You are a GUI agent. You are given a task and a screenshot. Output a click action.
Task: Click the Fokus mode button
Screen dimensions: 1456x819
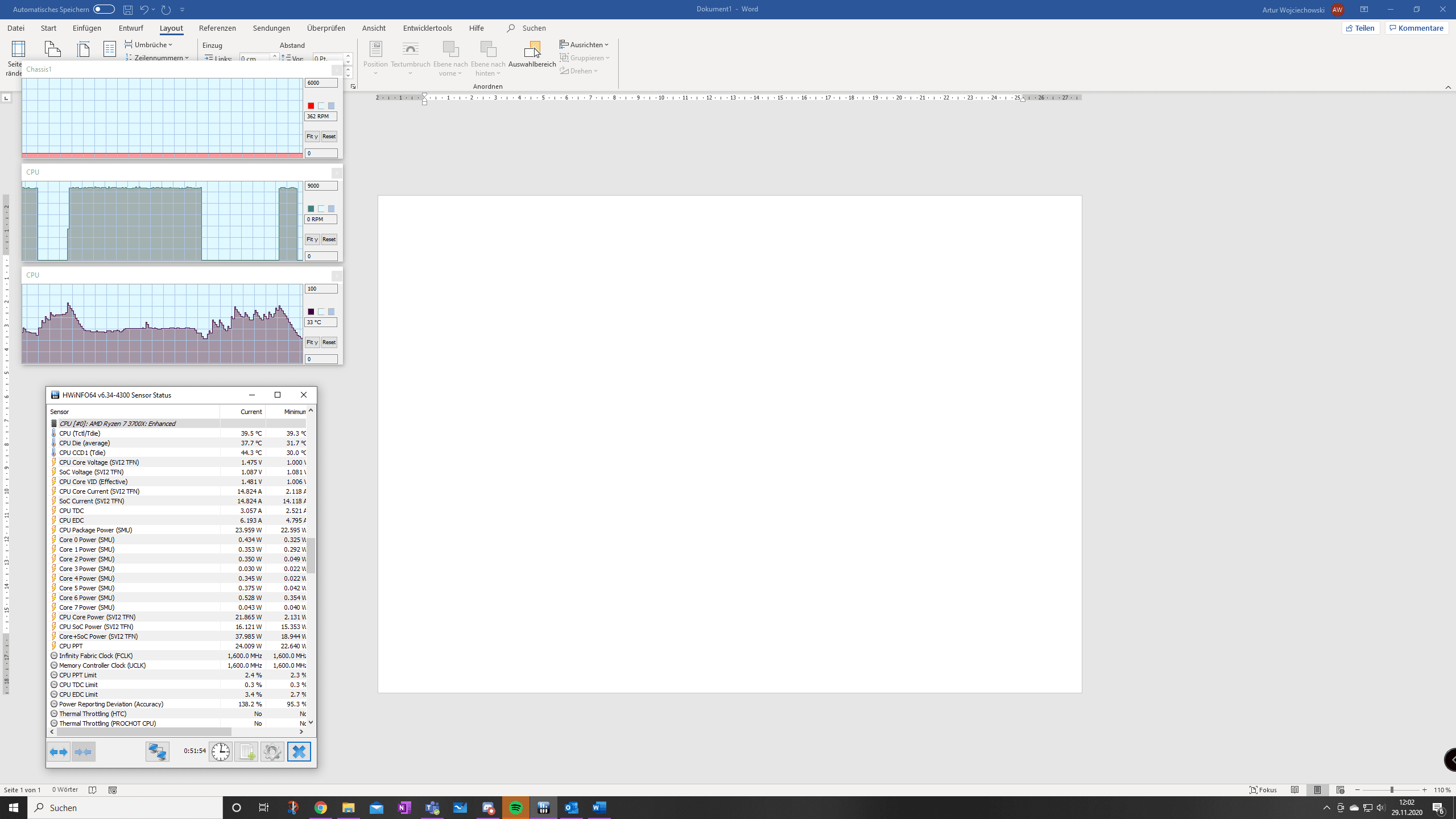[x=1263, y=790]
